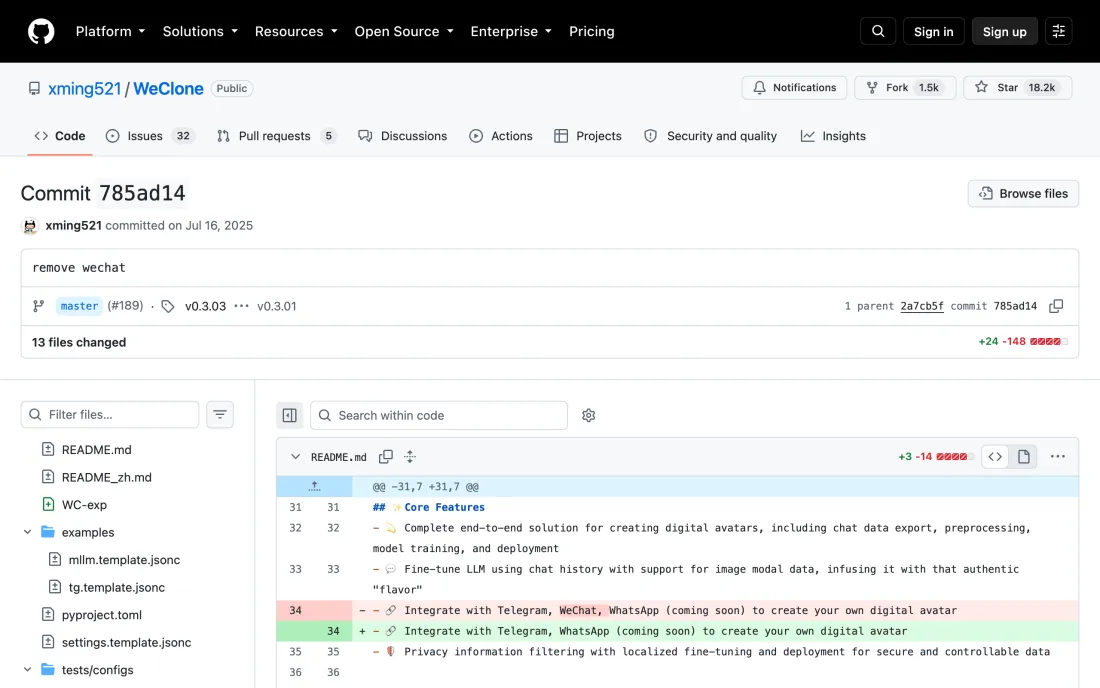Open the search magnifier in header
This screenshot has height=688, width=1100.
[x=878, y=32]
